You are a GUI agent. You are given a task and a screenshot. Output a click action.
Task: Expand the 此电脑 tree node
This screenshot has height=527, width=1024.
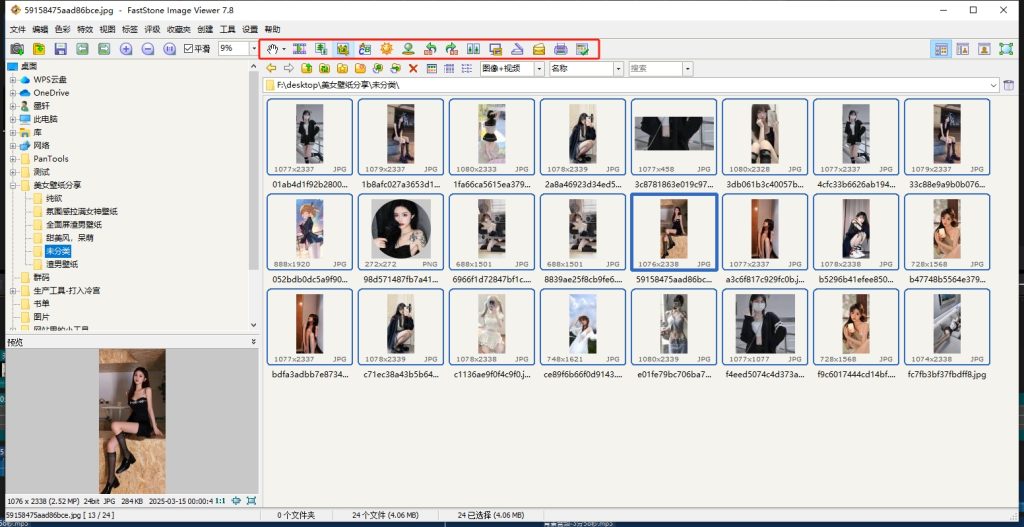tap(13, 120)
